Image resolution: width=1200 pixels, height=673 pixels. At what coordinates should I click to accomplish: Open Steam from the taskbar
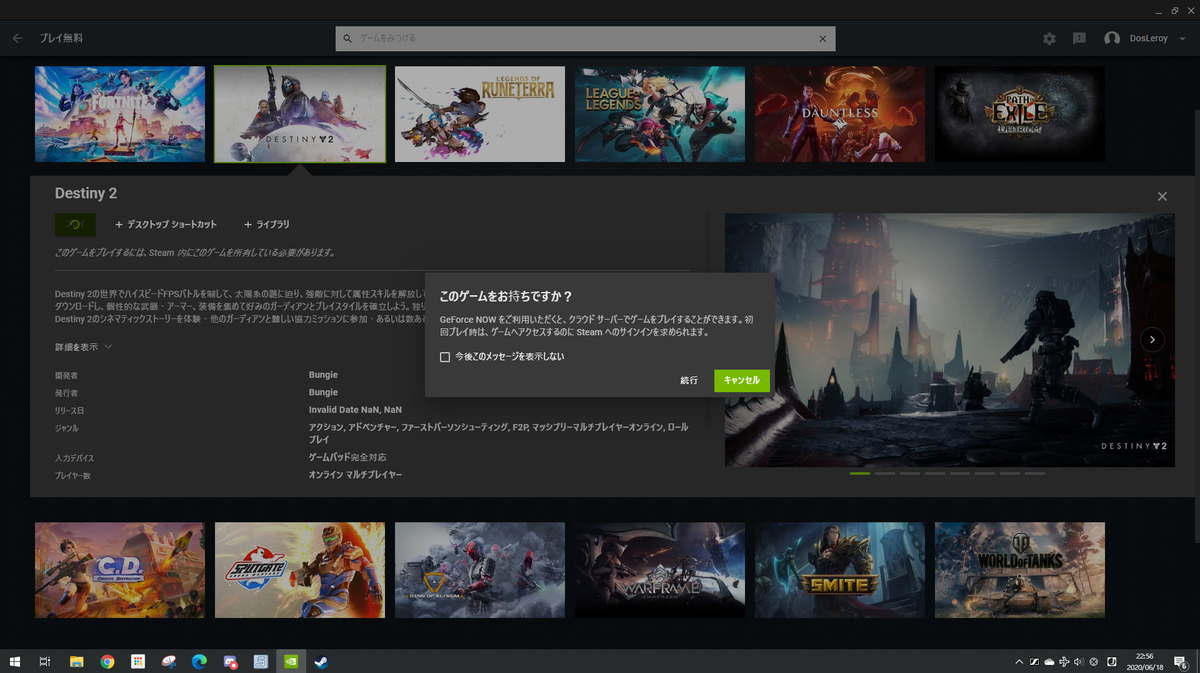(x=322, y=661)
